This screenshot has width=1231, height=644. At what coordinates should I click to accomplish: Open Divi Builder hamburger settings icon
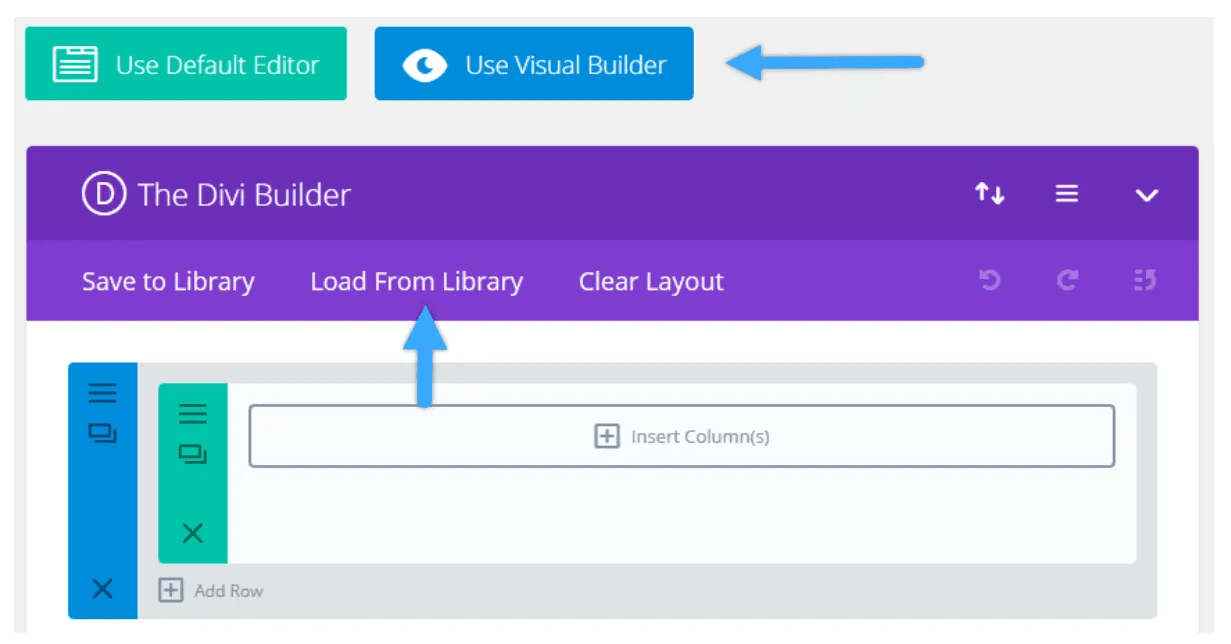point(1067,194)
